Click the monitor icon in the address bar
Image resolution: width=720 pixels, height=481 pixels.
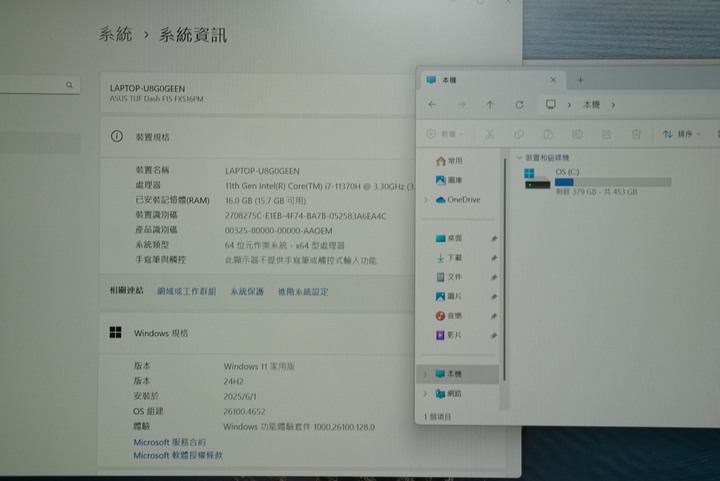pyautogui.click(x=551, y=105)
